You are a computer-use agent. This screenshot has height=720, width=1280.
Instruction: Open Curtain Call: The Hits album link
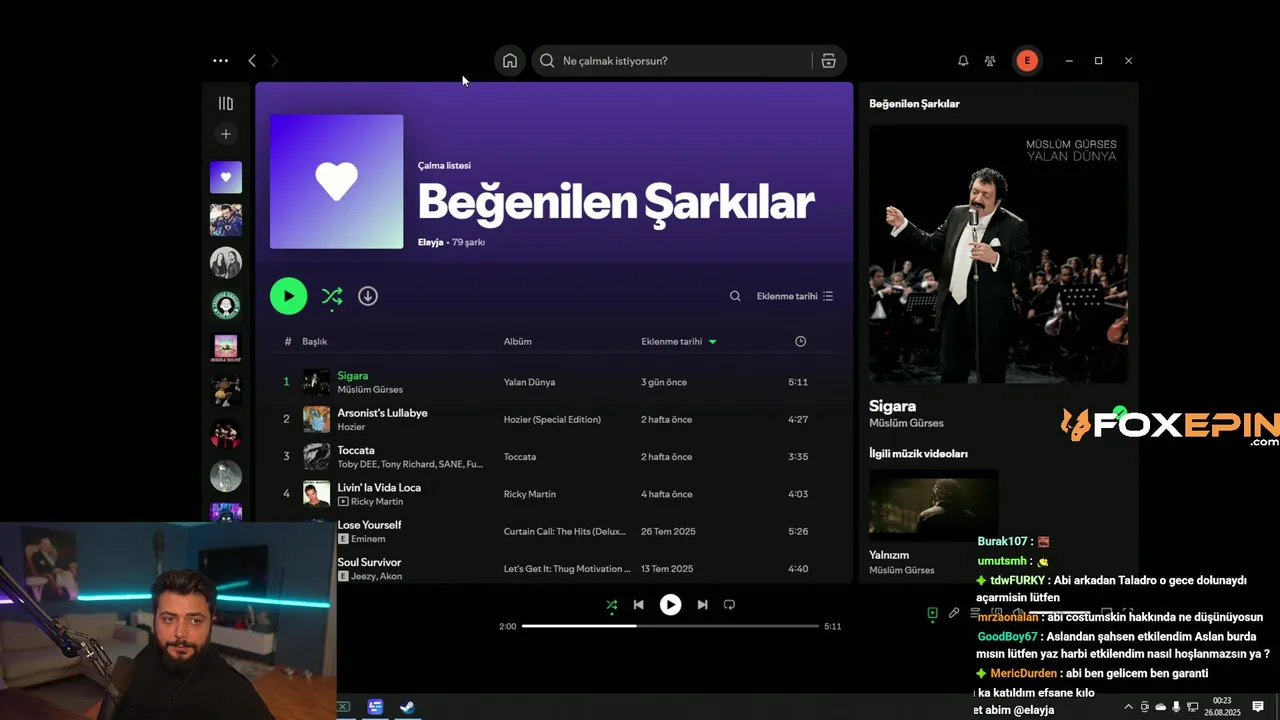coord(567,531)
